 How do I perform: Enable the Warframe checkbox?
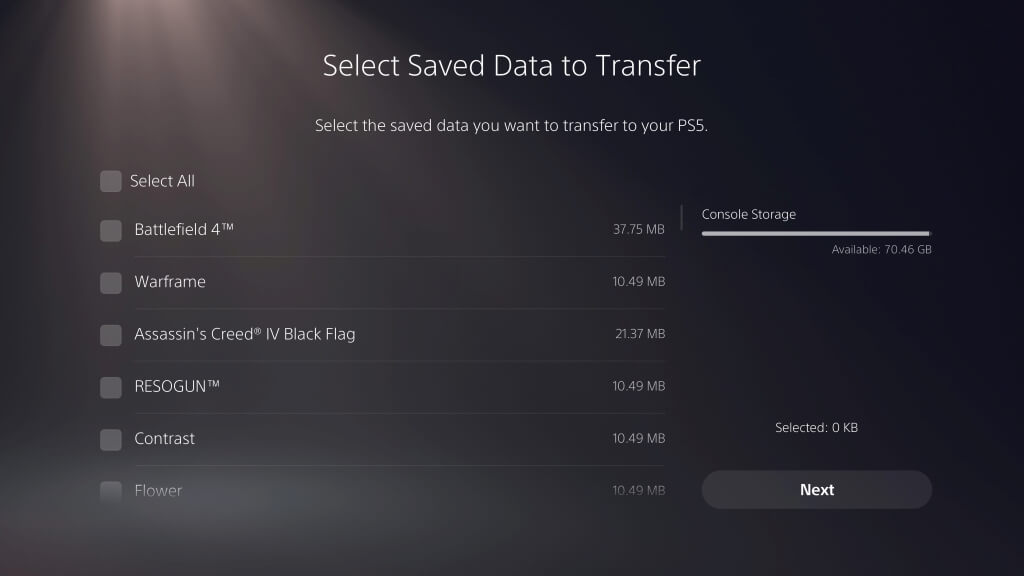111,283
